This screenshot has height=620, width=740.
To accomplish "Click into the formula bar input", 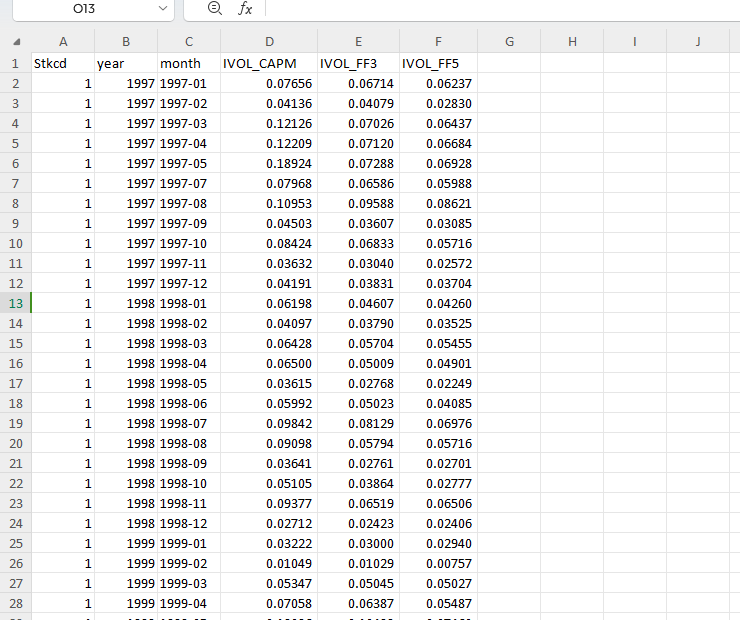I will [503, 8].
